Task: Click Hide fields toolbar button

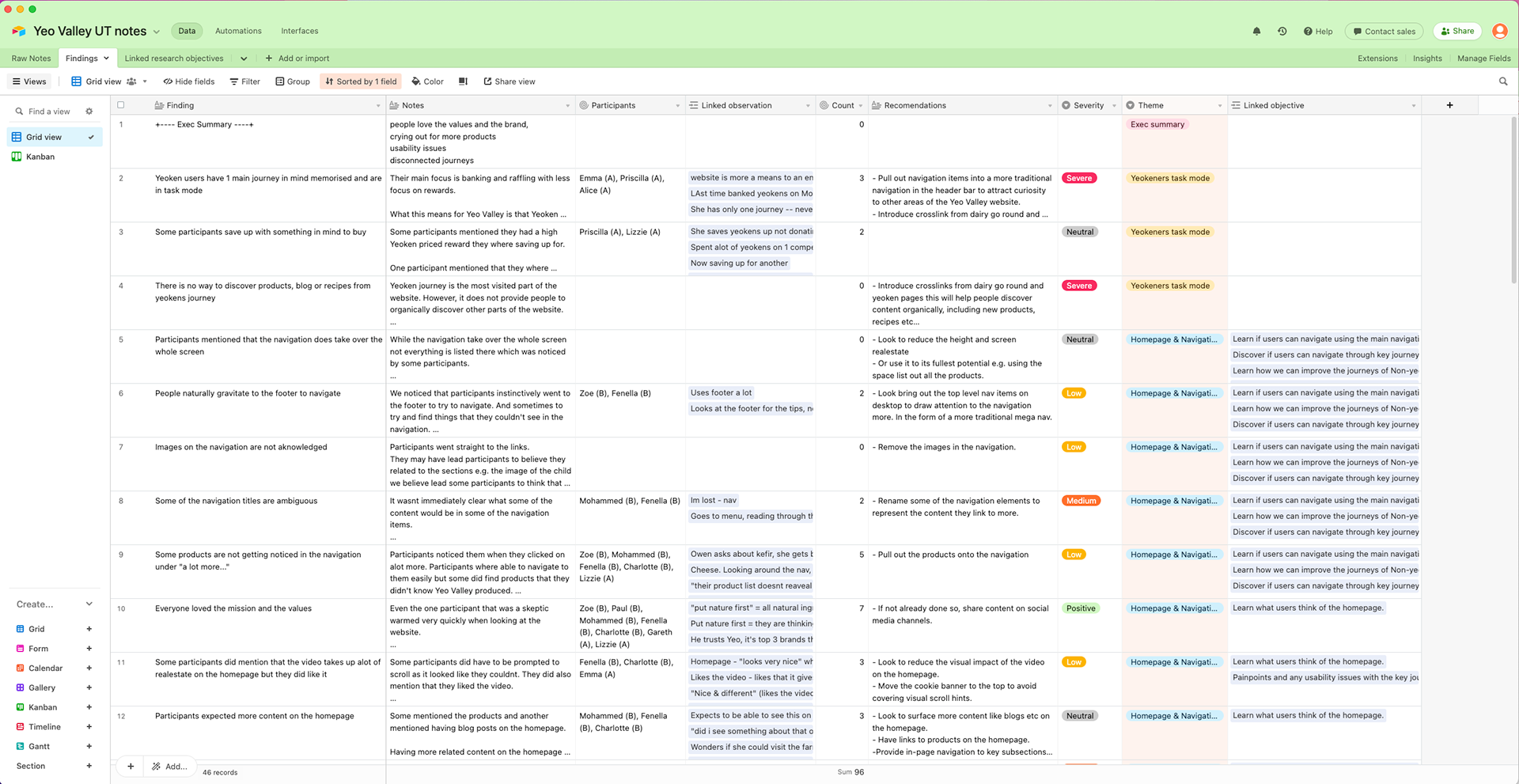Action: (x=189, y=81)
